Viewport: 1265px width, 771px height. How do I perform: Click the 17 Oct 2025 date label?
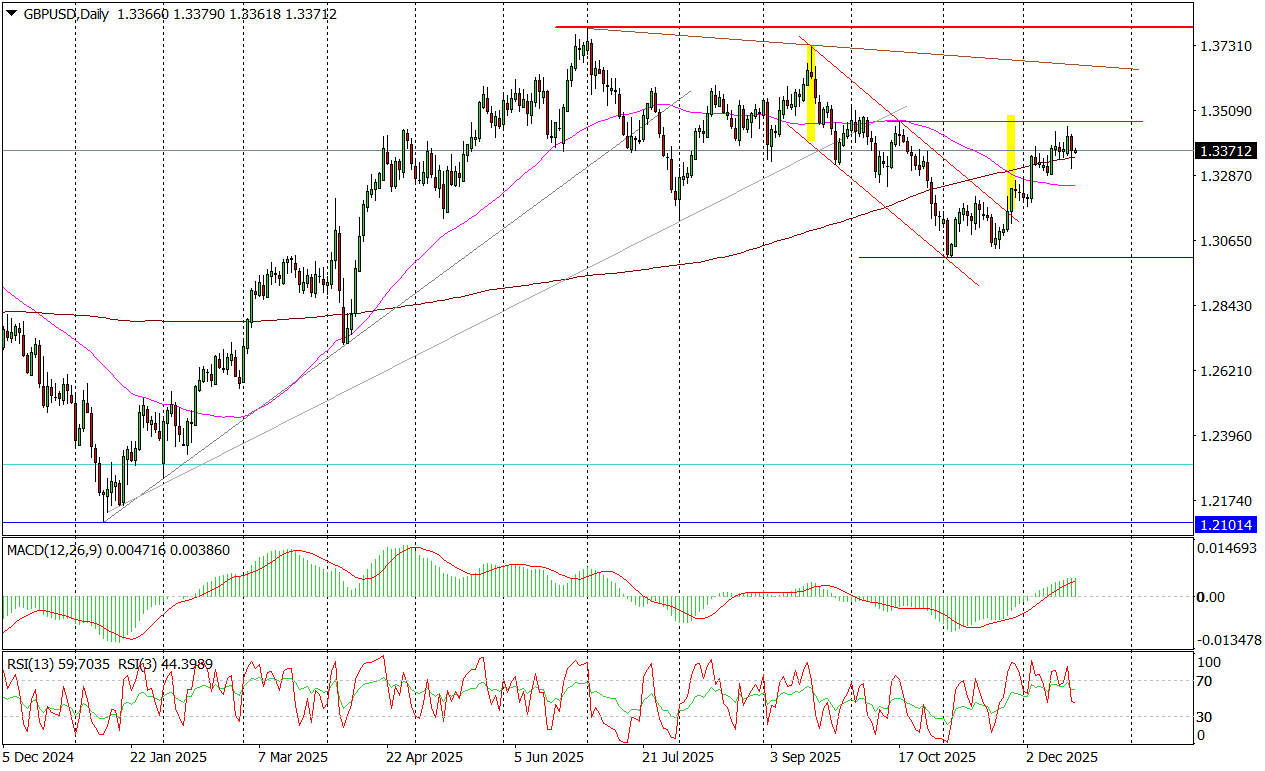point(935,757)
